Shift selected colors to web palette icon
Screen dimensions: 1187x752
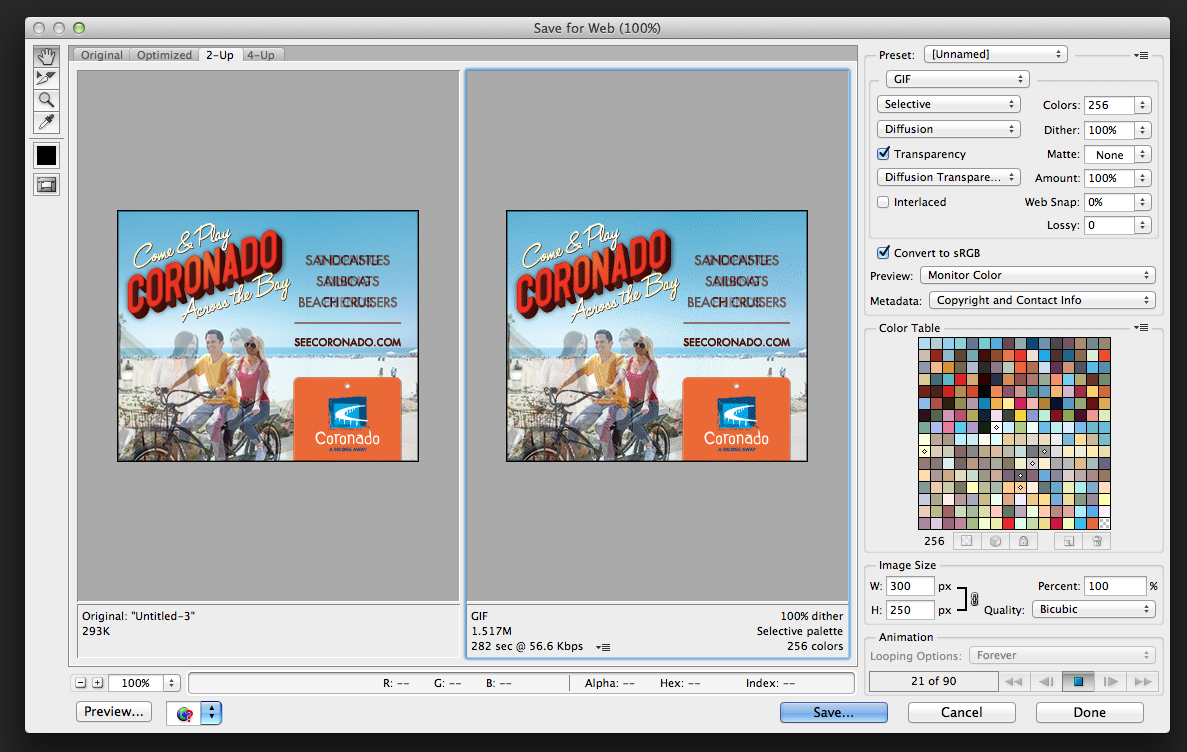995,541
